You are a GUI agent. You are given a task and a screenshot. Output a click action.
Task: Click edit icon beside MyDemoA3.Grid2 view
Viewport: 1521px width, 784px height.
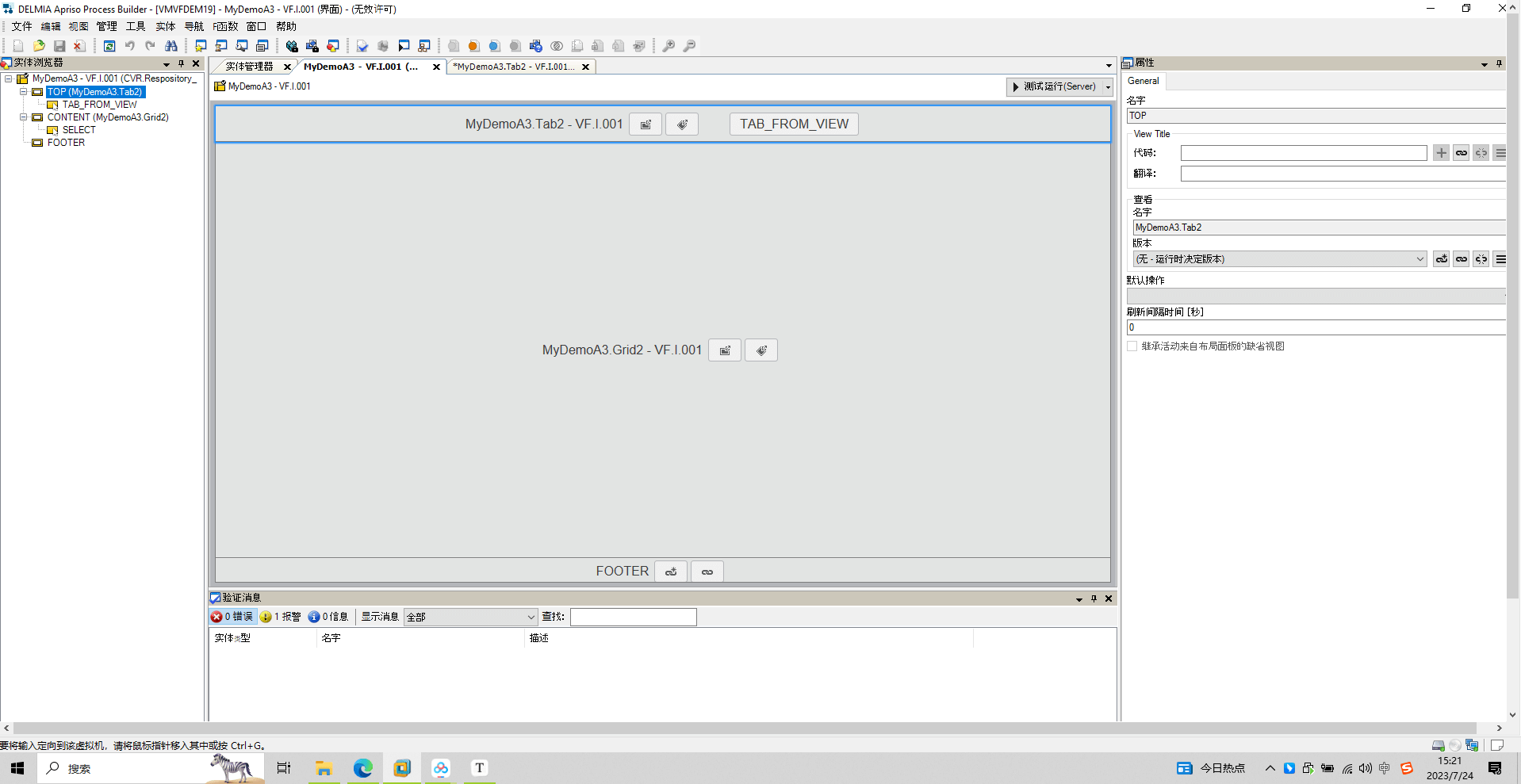(725, 350)
